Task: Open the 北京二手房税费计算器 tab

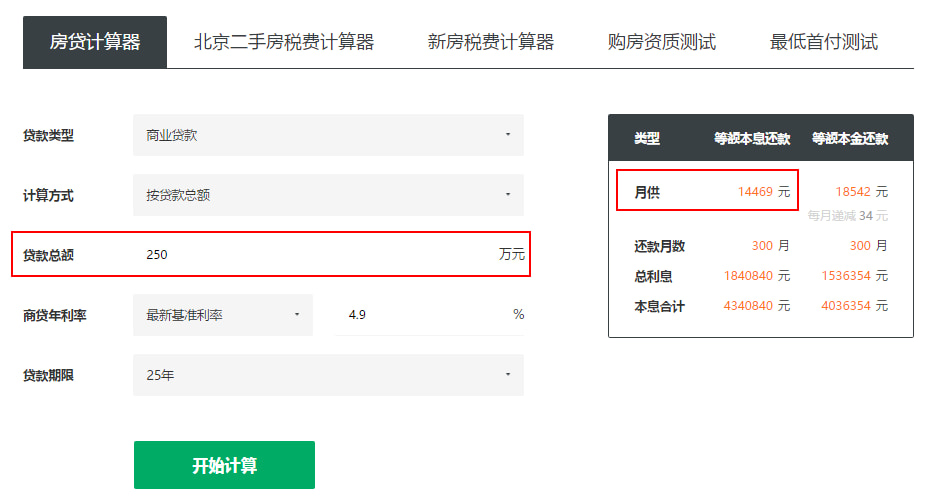Action: point(284,42)
